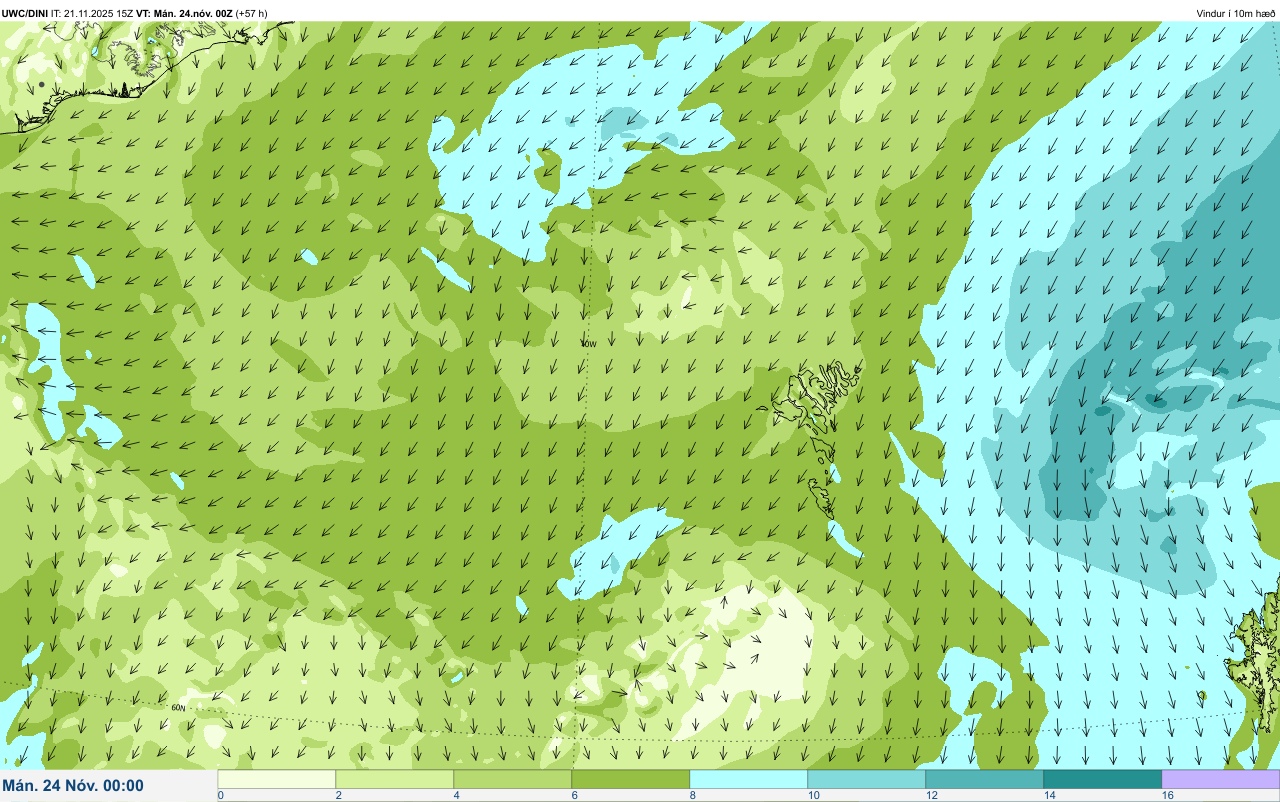Click legend scale value "16"
Image resolution: width=1280 pixels, height=802 pixels.
(x=1167, y=795)
